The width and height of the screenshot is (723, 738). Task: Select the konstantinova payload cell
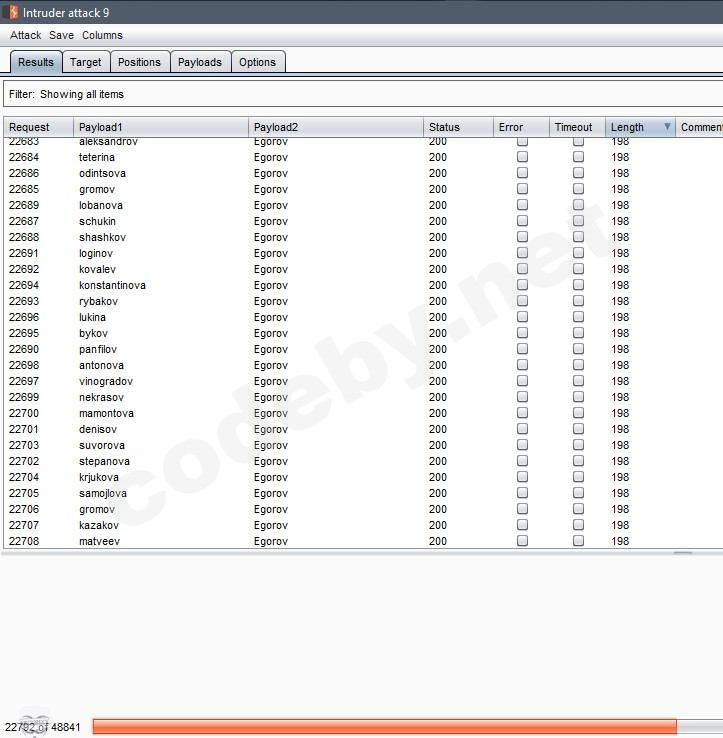[112, 285]
